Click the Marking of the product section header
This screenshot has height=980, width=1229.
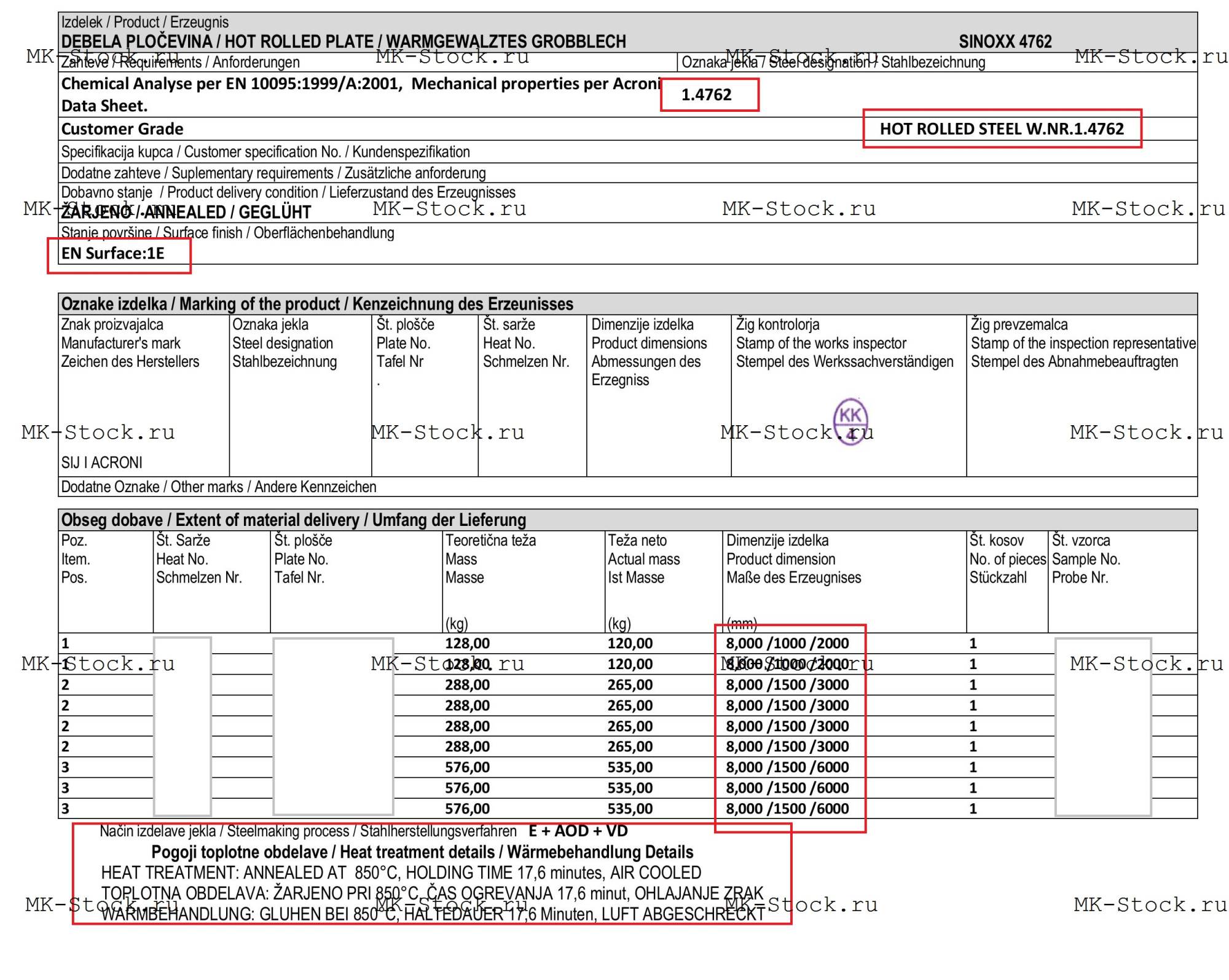317,304
